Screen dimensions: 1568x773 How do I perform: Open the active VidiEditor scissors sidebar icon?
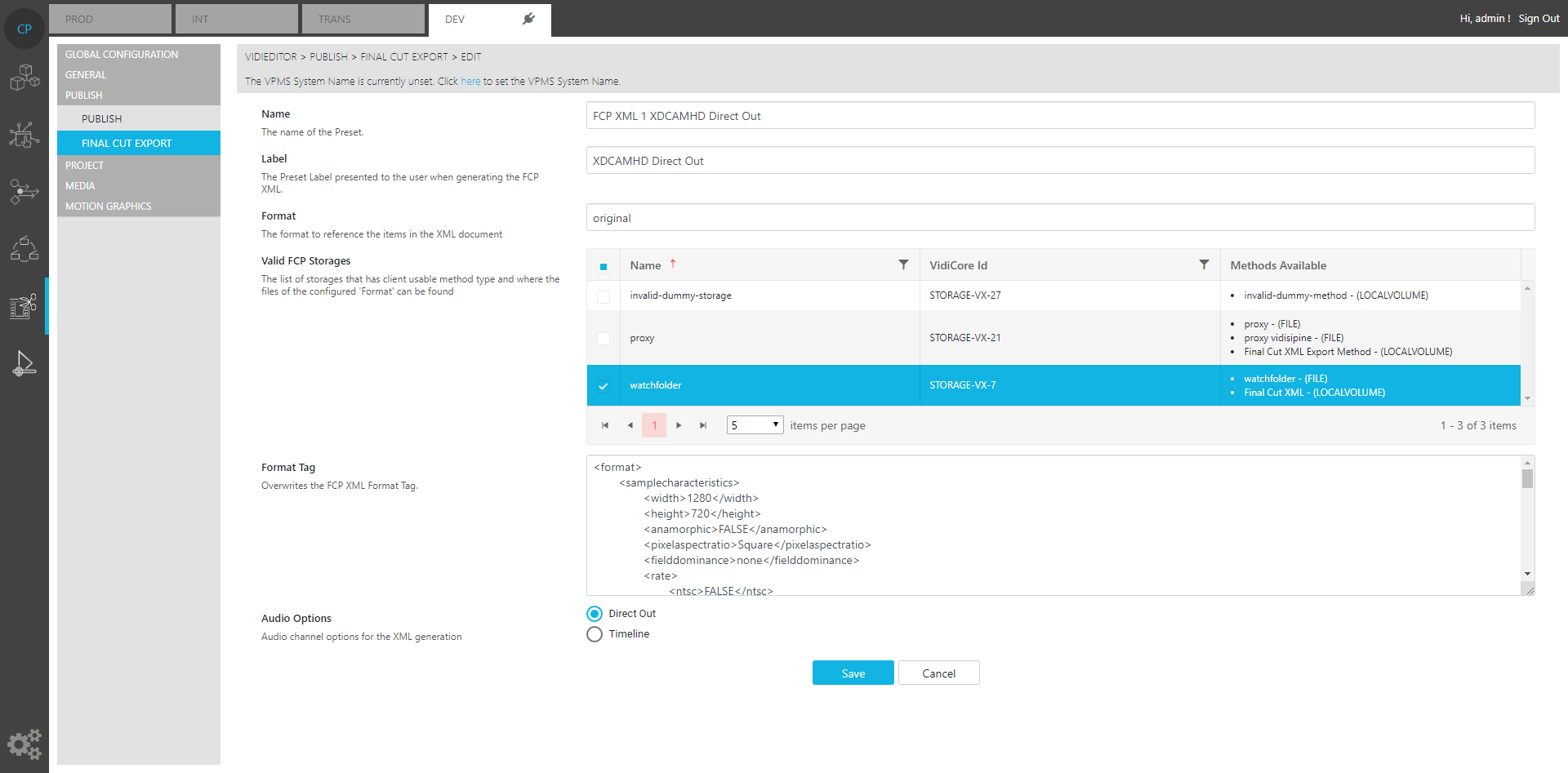[24, 306]
